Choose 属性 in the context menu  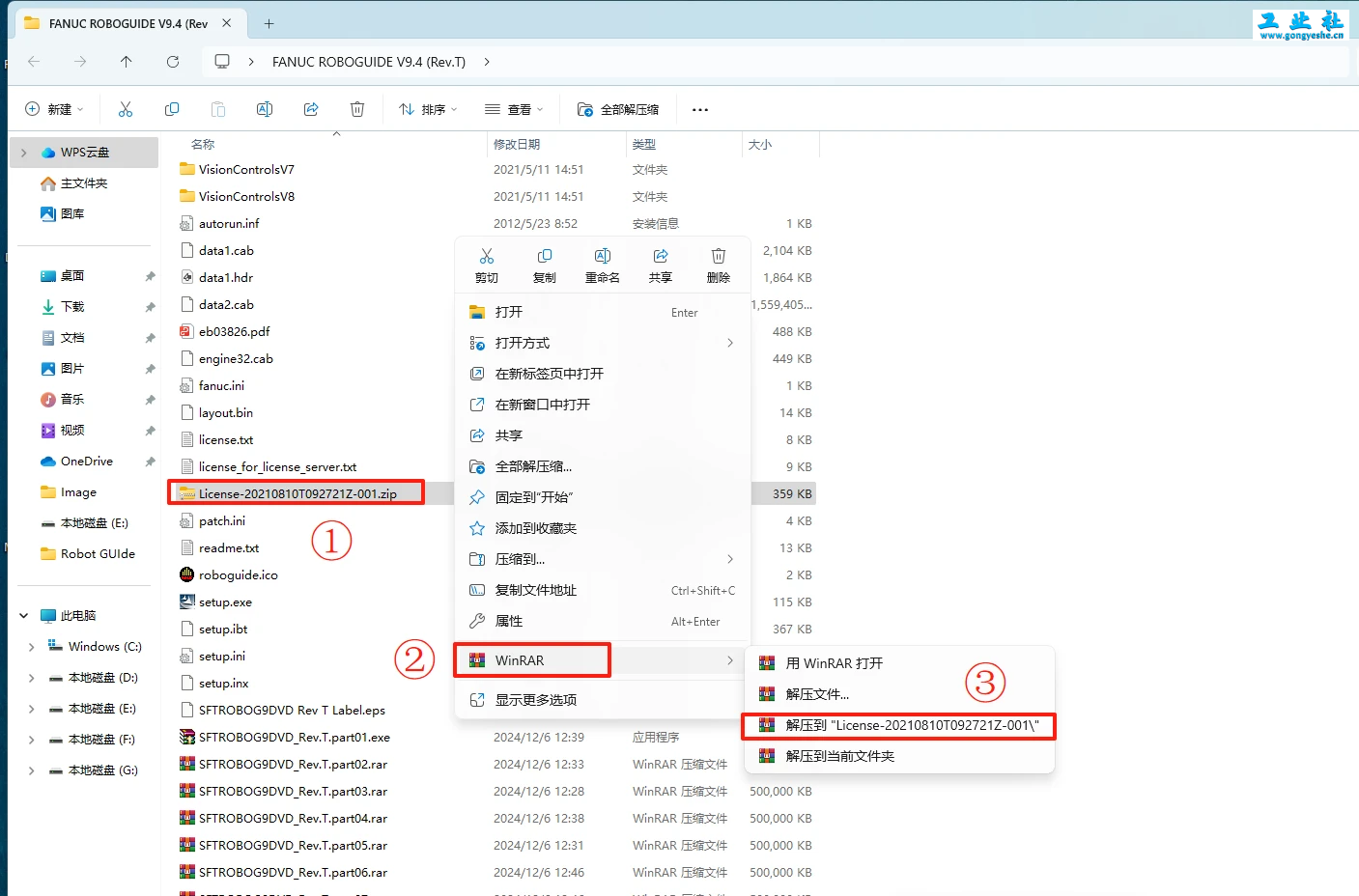click(x=602, y=621)
